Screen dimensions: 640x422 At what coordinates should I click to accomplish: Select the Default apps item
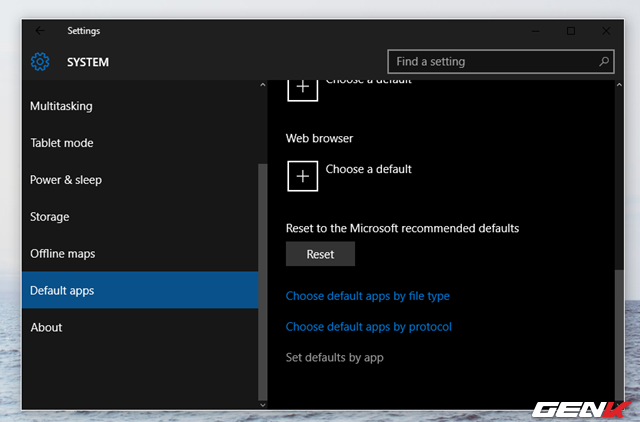click(140, 290)
